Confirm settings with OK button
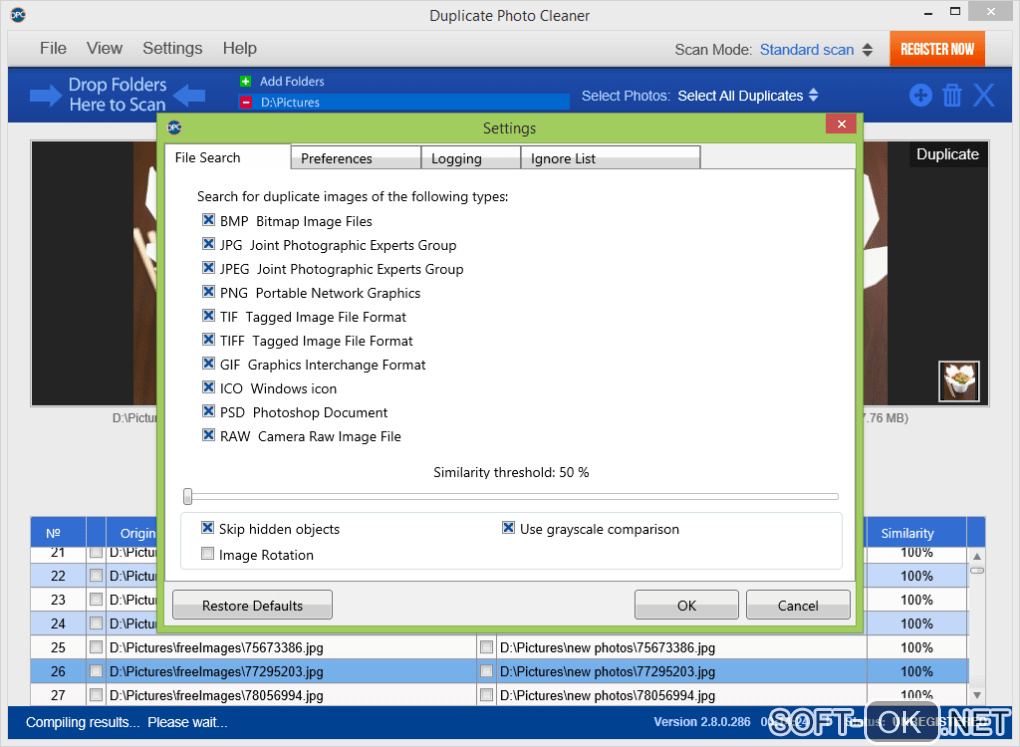This screenshot has width=1020, height=747. tap(686, 605)
